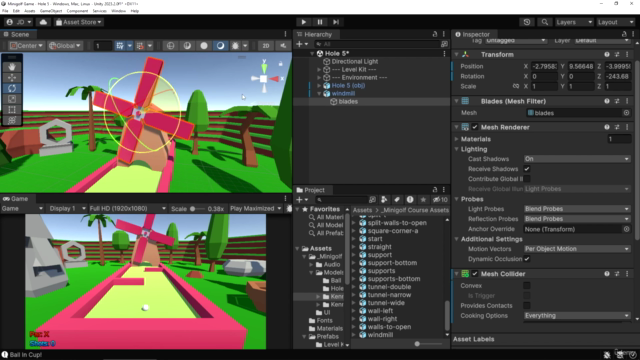Image resolution: width=640 pixels, height=360 pixels.
Task: Open Reflection Probes dropdown
Action: [577, 219]
